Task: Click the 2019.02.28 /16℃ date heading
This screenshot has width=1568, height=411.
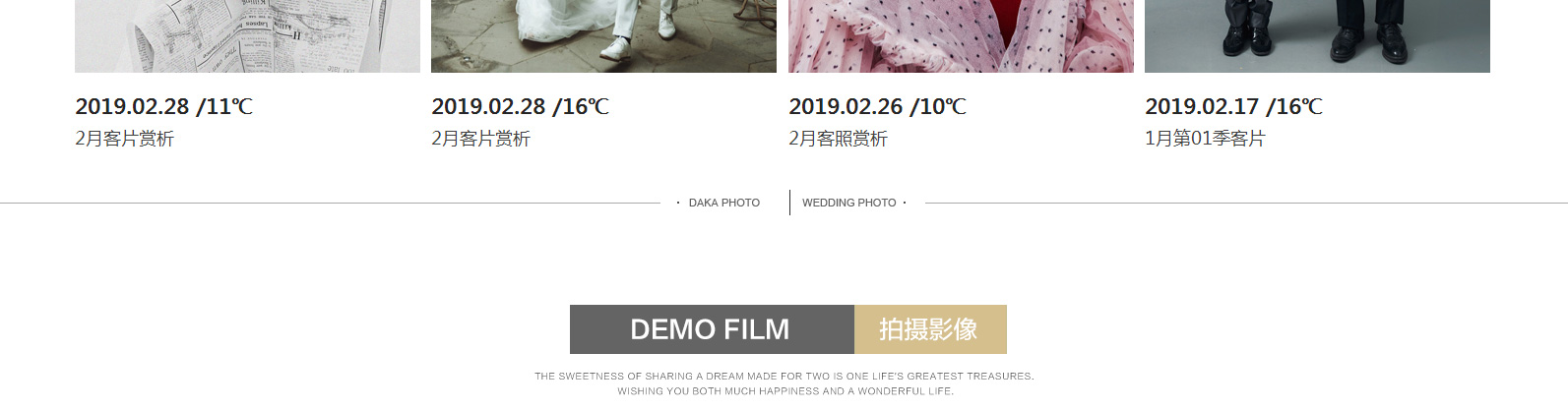Action: coord(521,106)
